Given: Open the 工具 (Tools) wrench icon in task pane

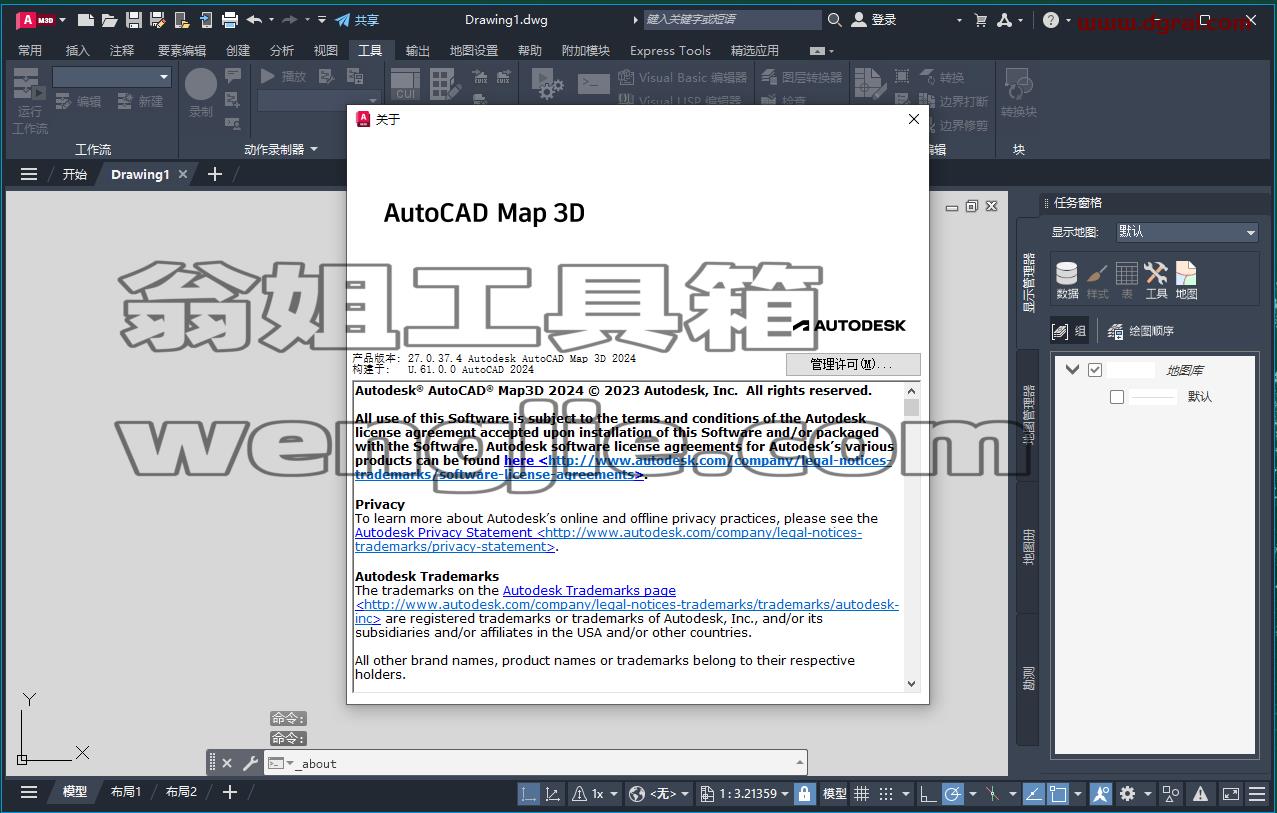Looking at the screenshot, I should click(1156, 280).
